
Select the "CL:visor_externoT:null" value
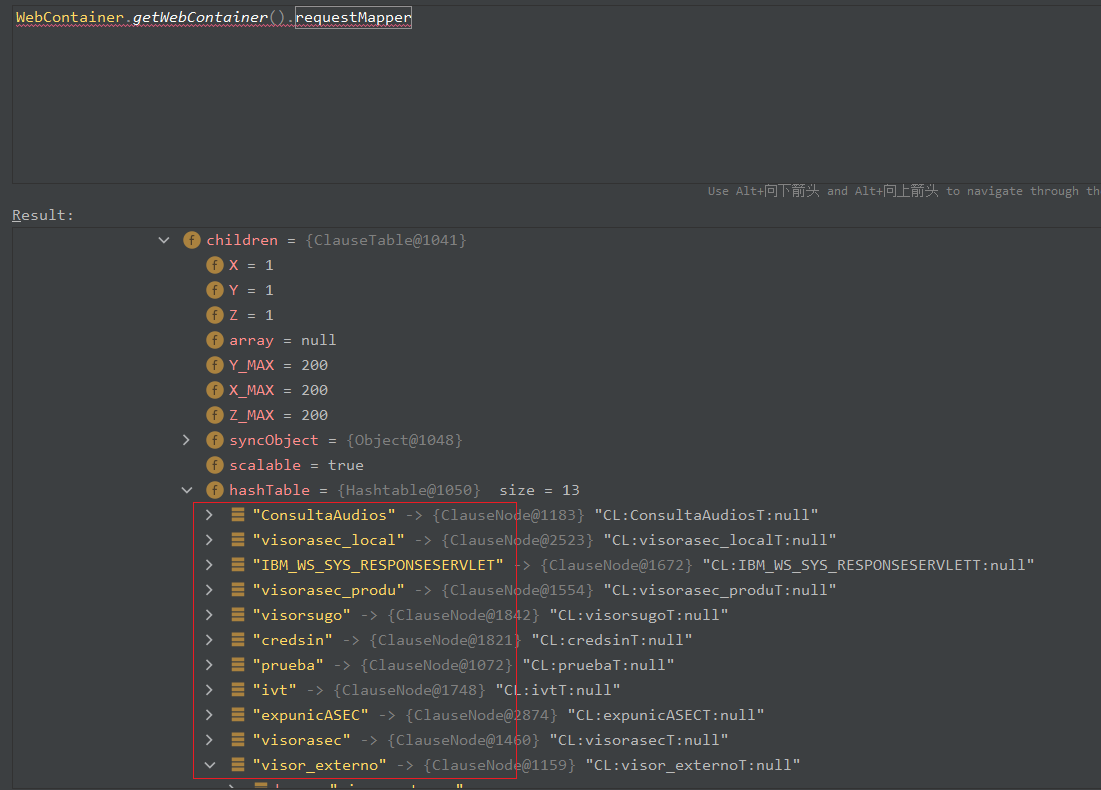692,765
